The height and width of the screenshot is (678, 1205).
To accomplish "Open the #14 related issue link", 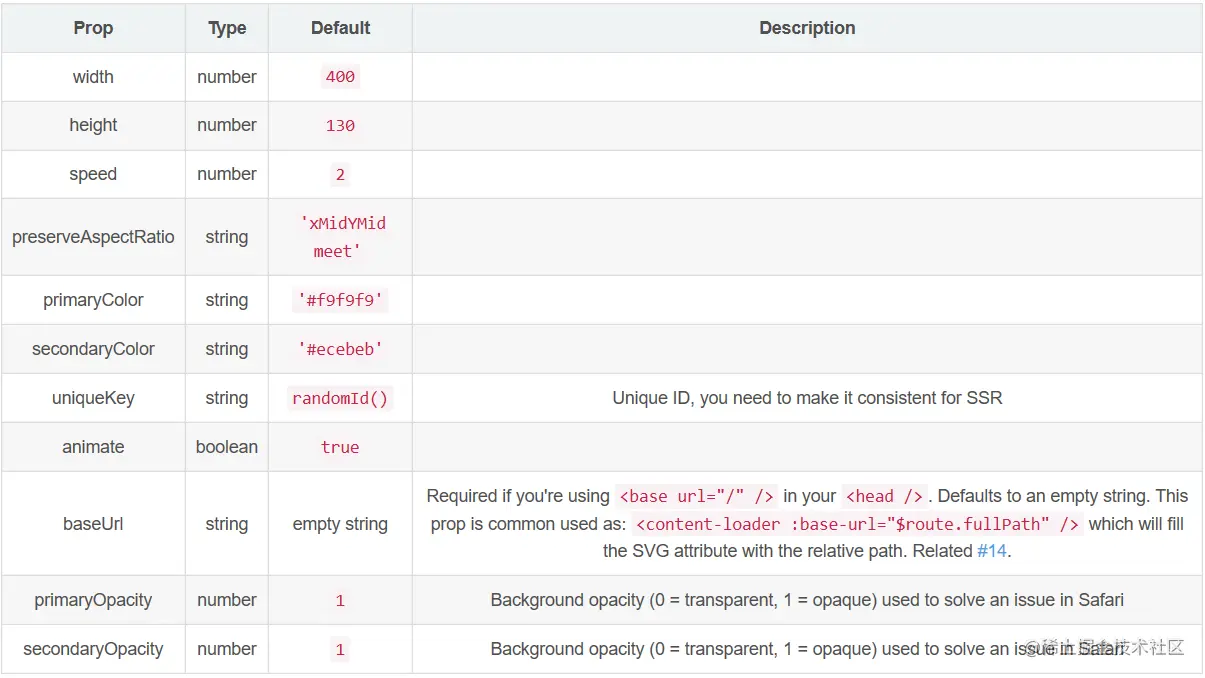I will click(x=992, y=551).
